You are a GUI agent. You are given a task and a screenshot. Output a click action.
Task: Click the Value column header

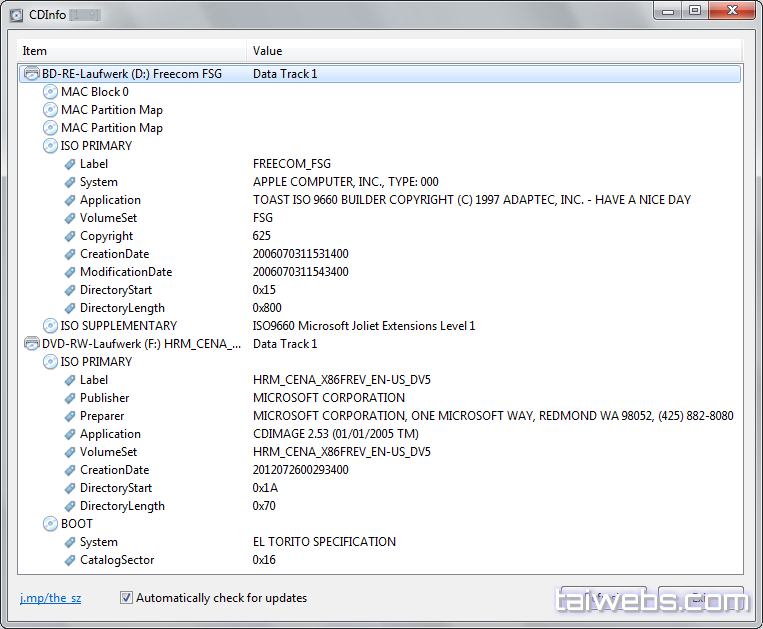(490, 51)
